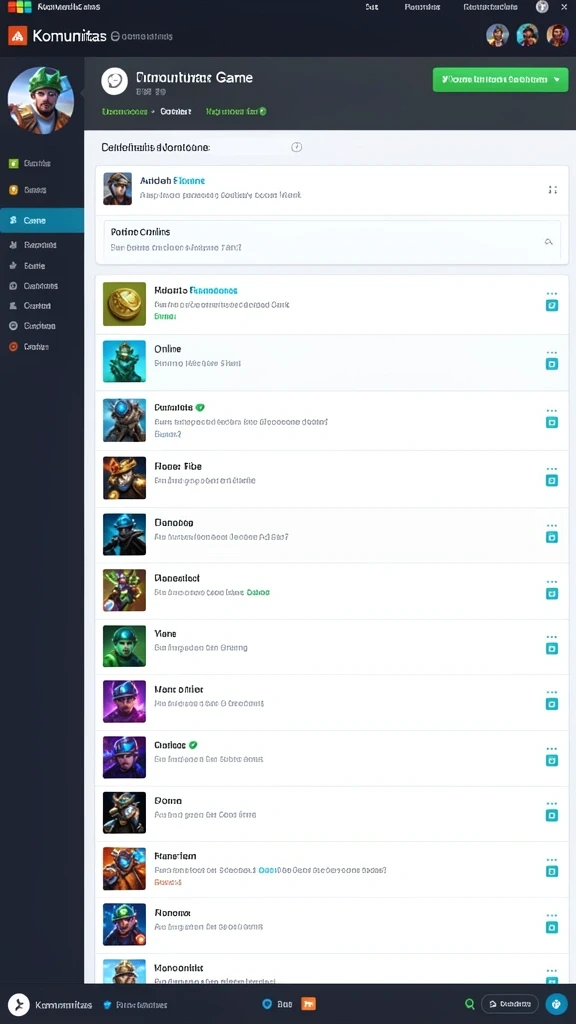Click the small clock icon beside the section heading
The image size is (576, 1024).
click(x=296, y=147)
